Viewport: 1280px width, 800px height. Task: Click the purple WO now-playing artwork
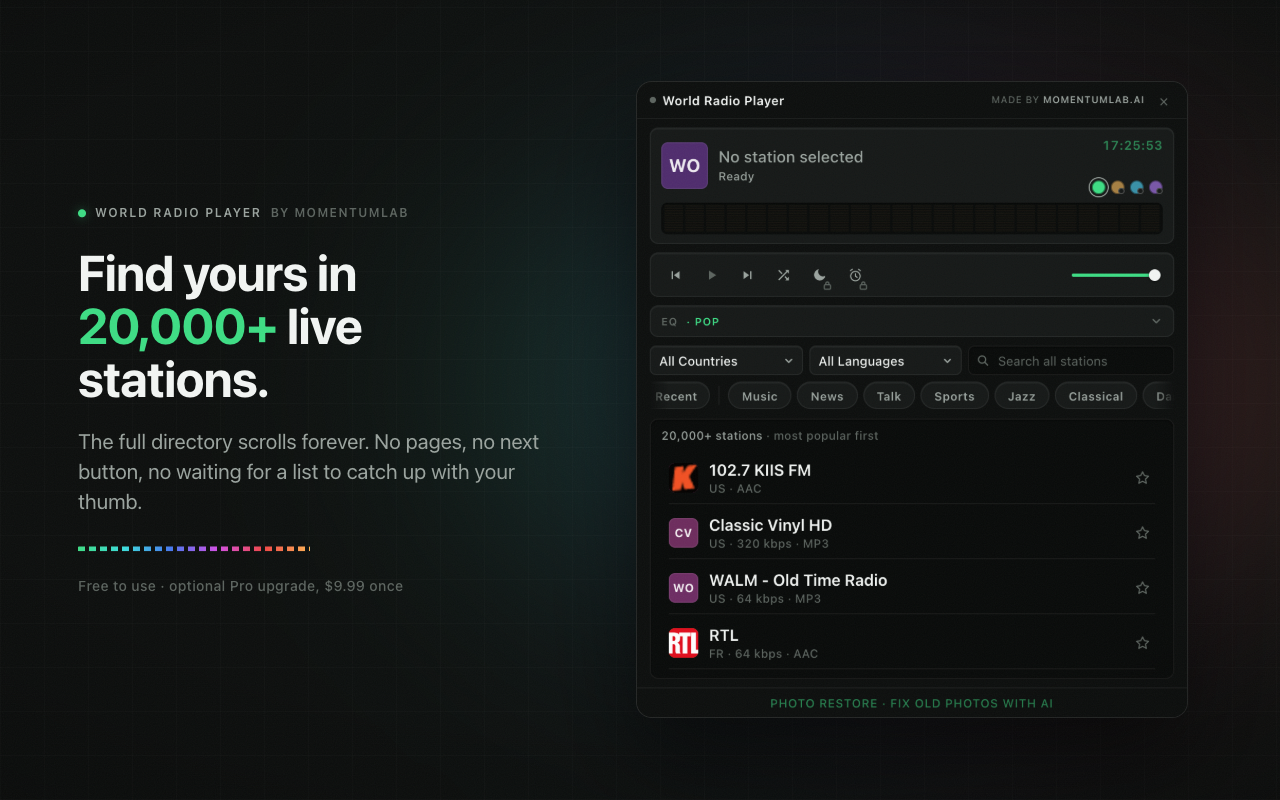[684, 166]
